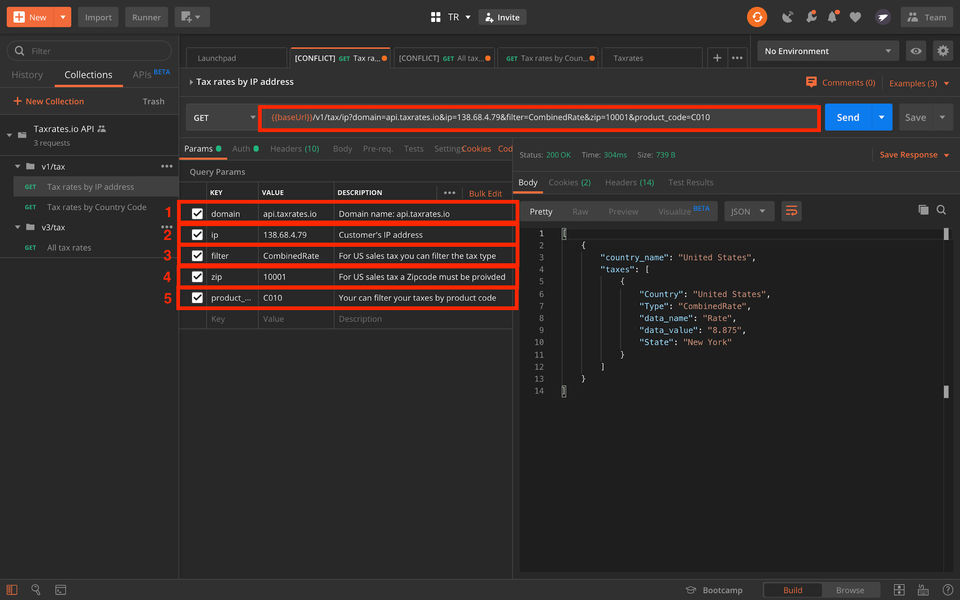Open Find and Replace in status bar
Image resolution: width=960 pixels, height=600 pixels.
point(36,590)
